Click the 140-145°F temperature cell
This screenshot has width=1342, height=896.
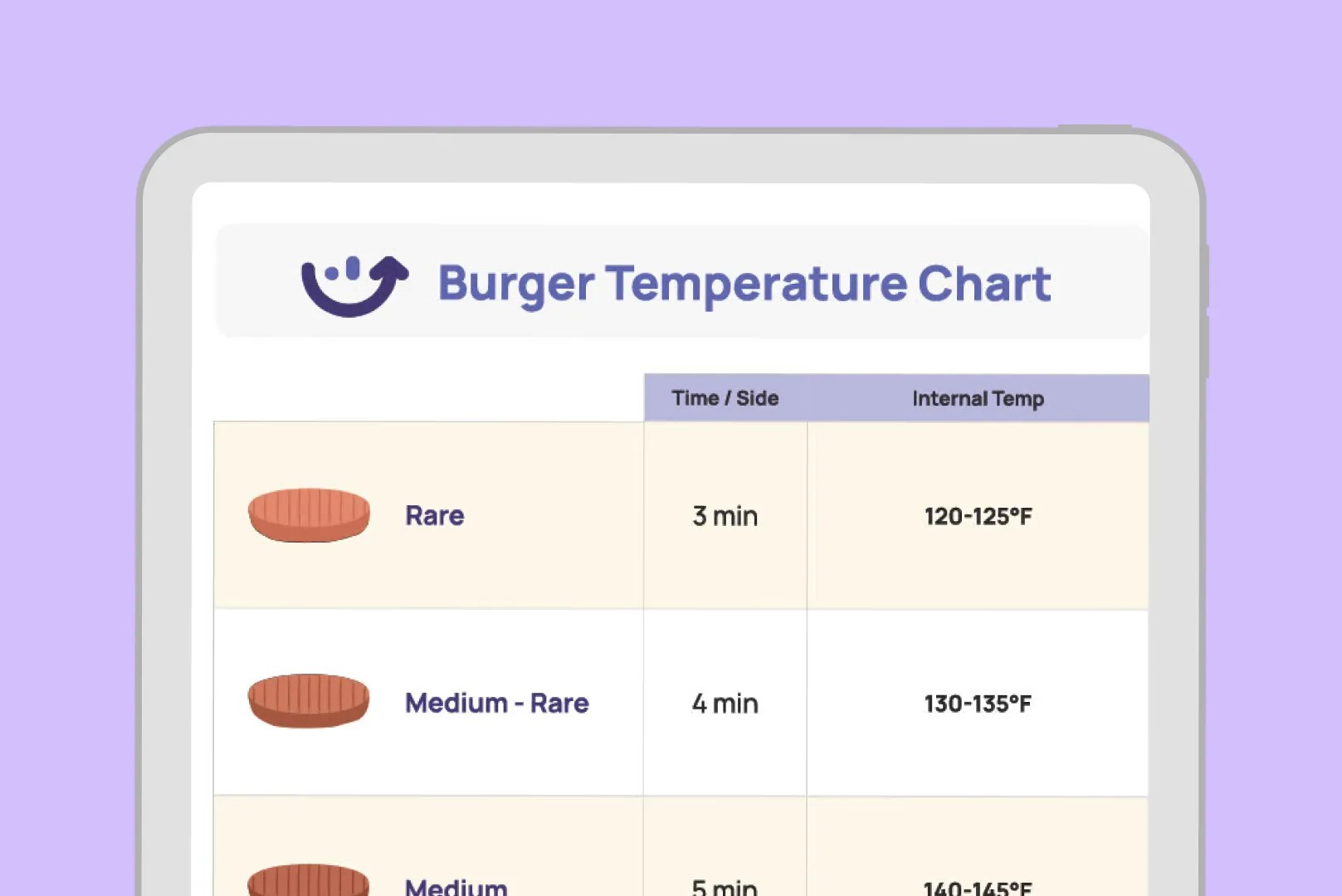[x=978, y=846]
